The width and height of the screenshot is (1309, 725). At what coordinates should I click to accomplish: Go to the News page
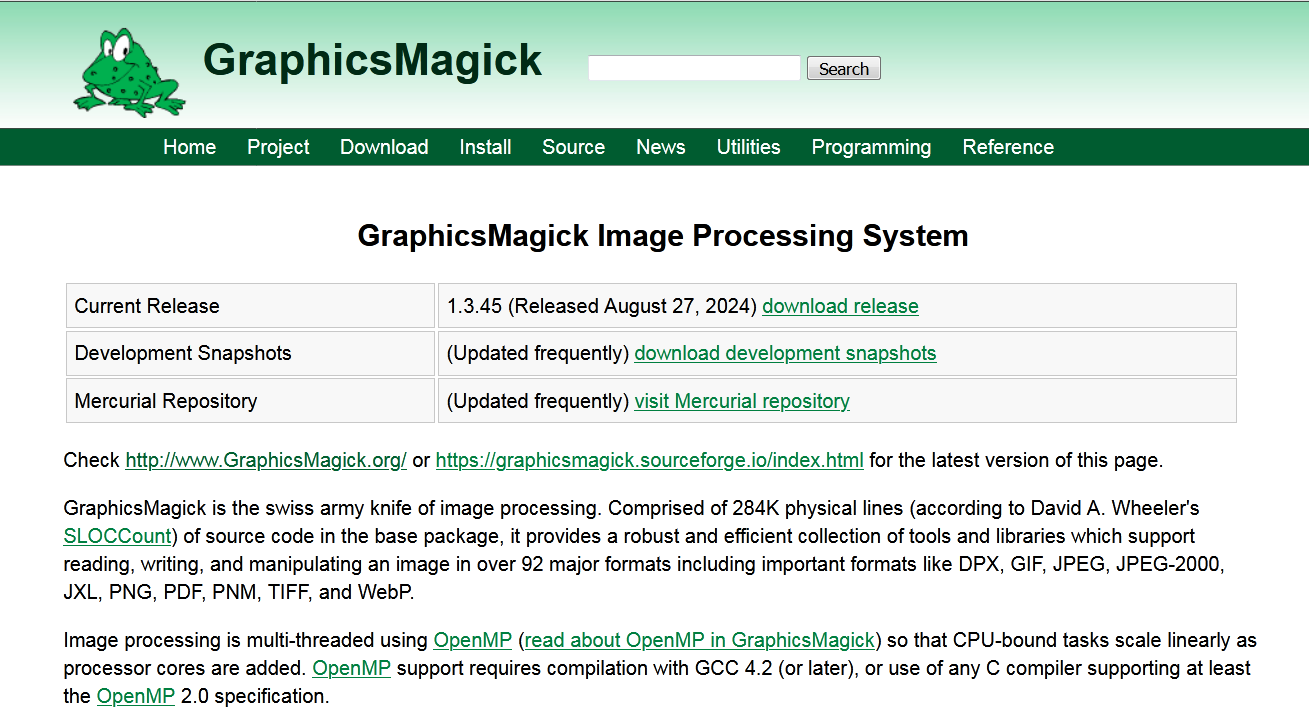pyautogui.click(x=660, y=147)
